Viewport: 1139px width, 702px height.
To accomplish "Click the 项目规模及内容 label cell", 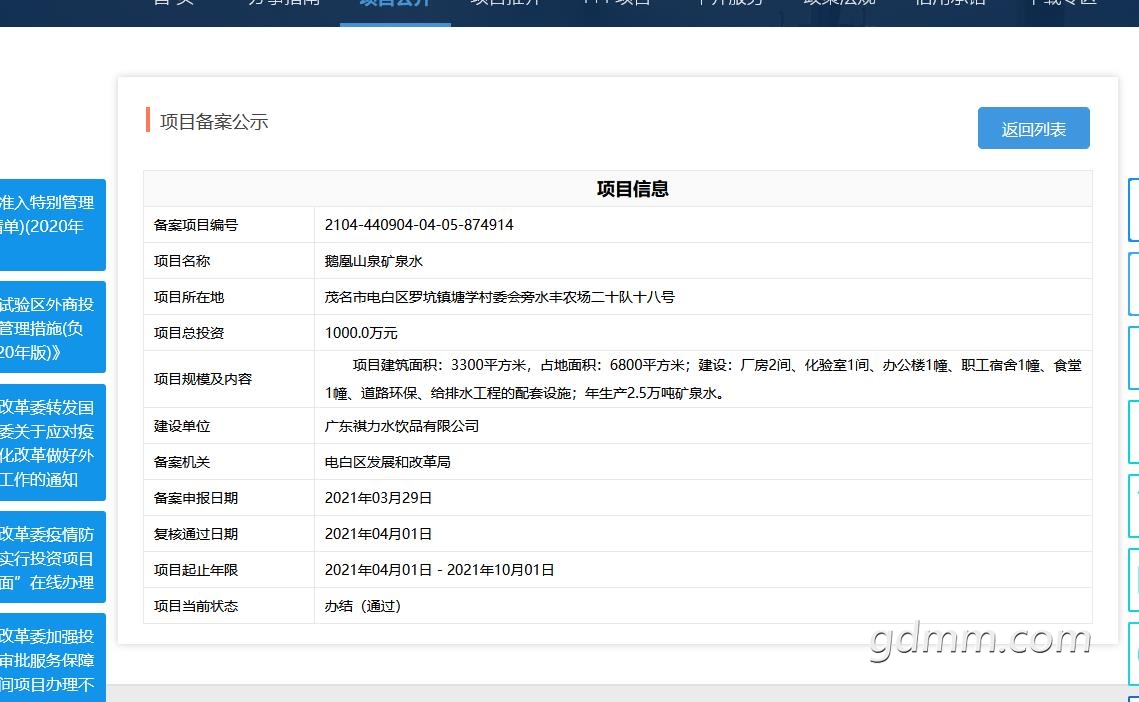I will 229,379.
